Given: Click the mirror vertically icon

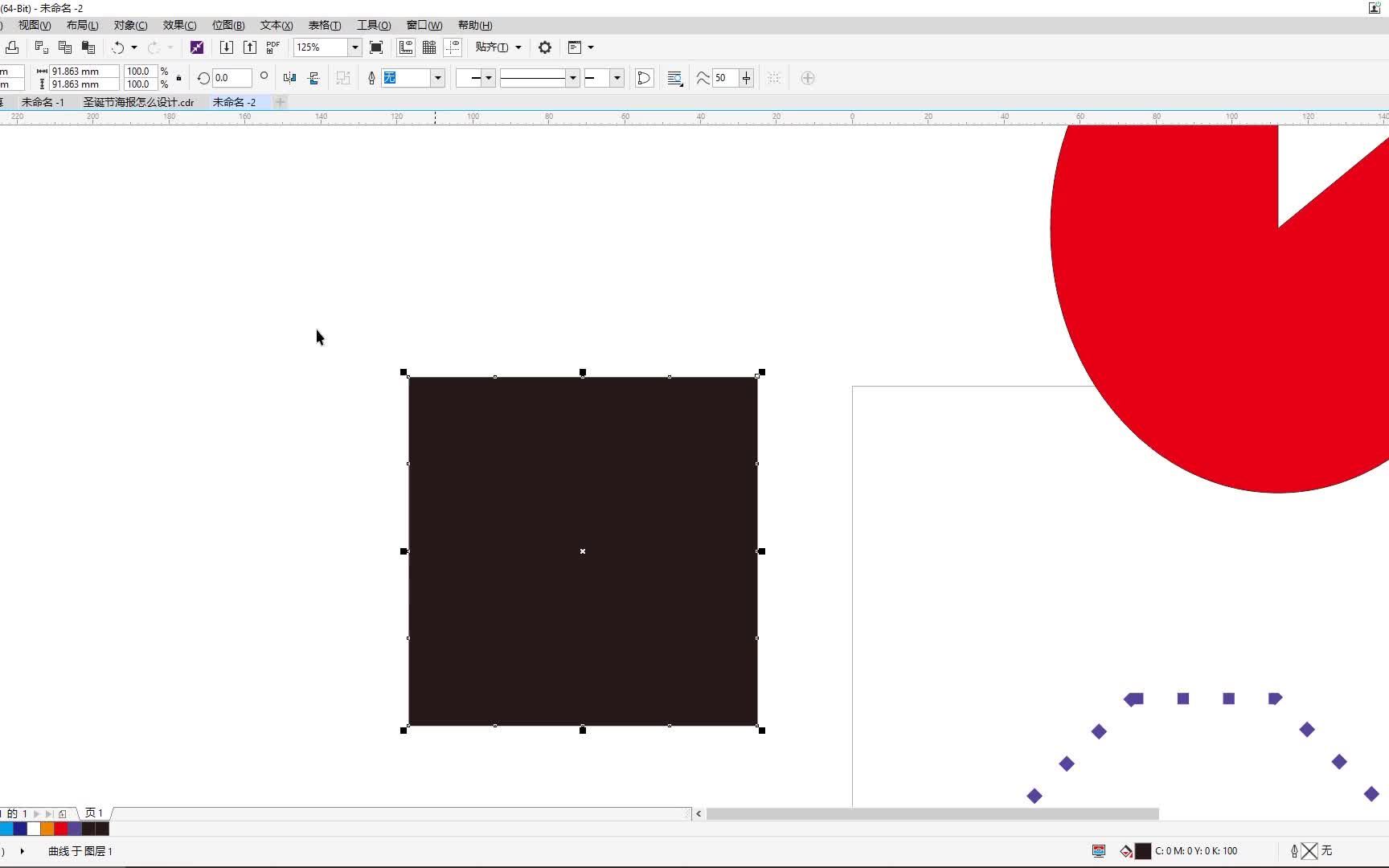Looking at the screenshot, I should (x=313, y=78).
